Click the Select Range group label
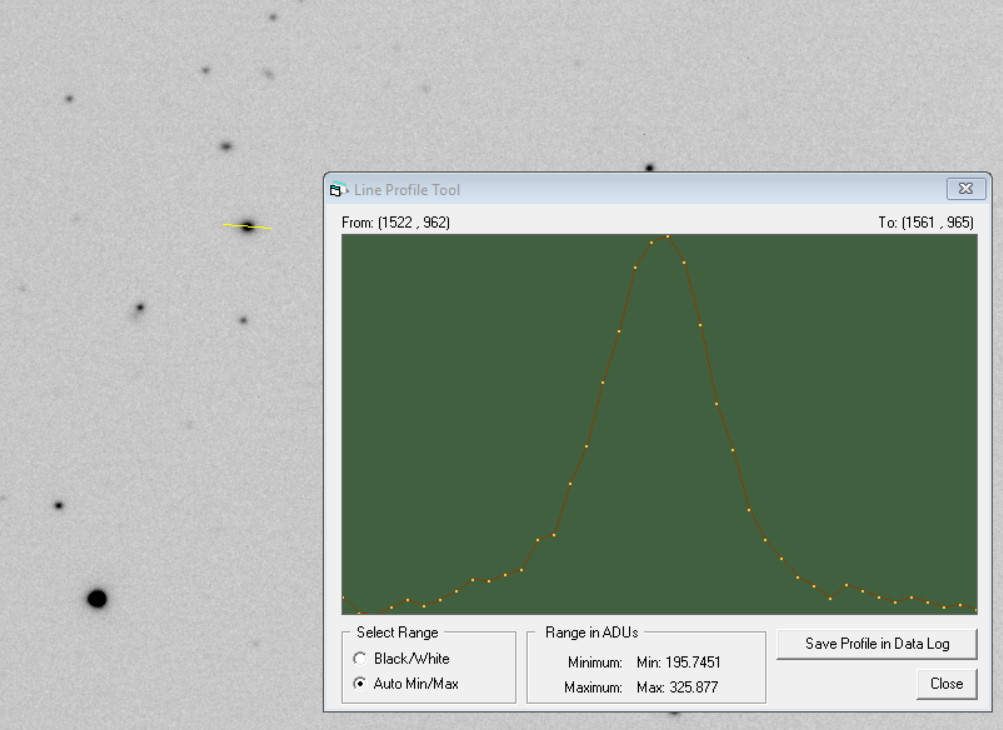 [x=397, y=633]
